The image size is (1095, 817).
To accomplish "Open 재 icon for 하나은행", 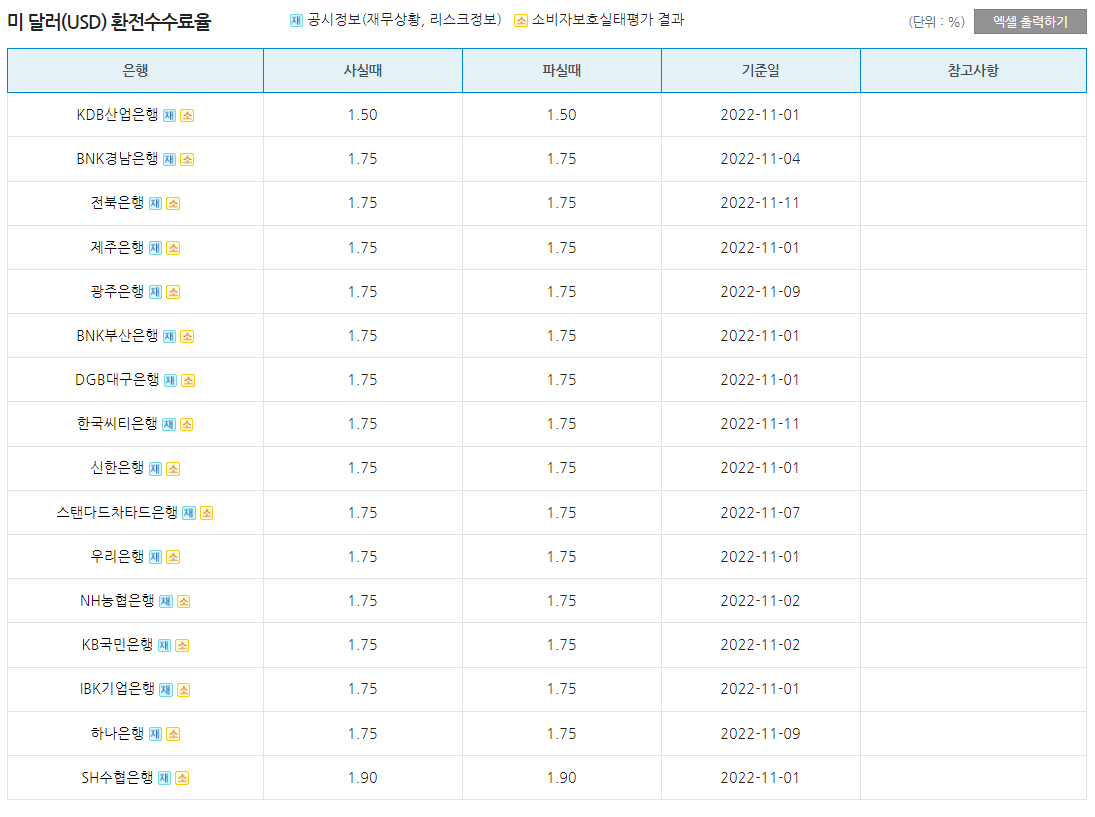I will [x=156, y=733].
